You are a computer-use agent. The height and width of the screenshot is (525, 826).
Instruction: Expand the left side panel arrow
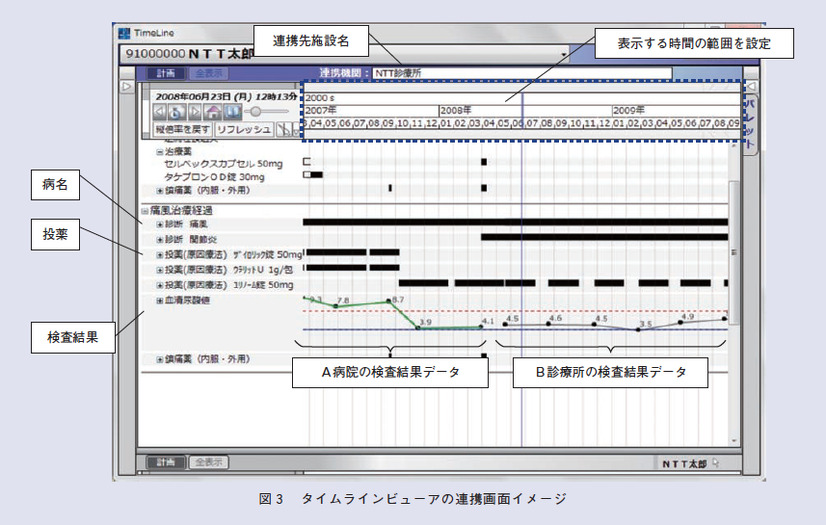[x=127, y=86]
